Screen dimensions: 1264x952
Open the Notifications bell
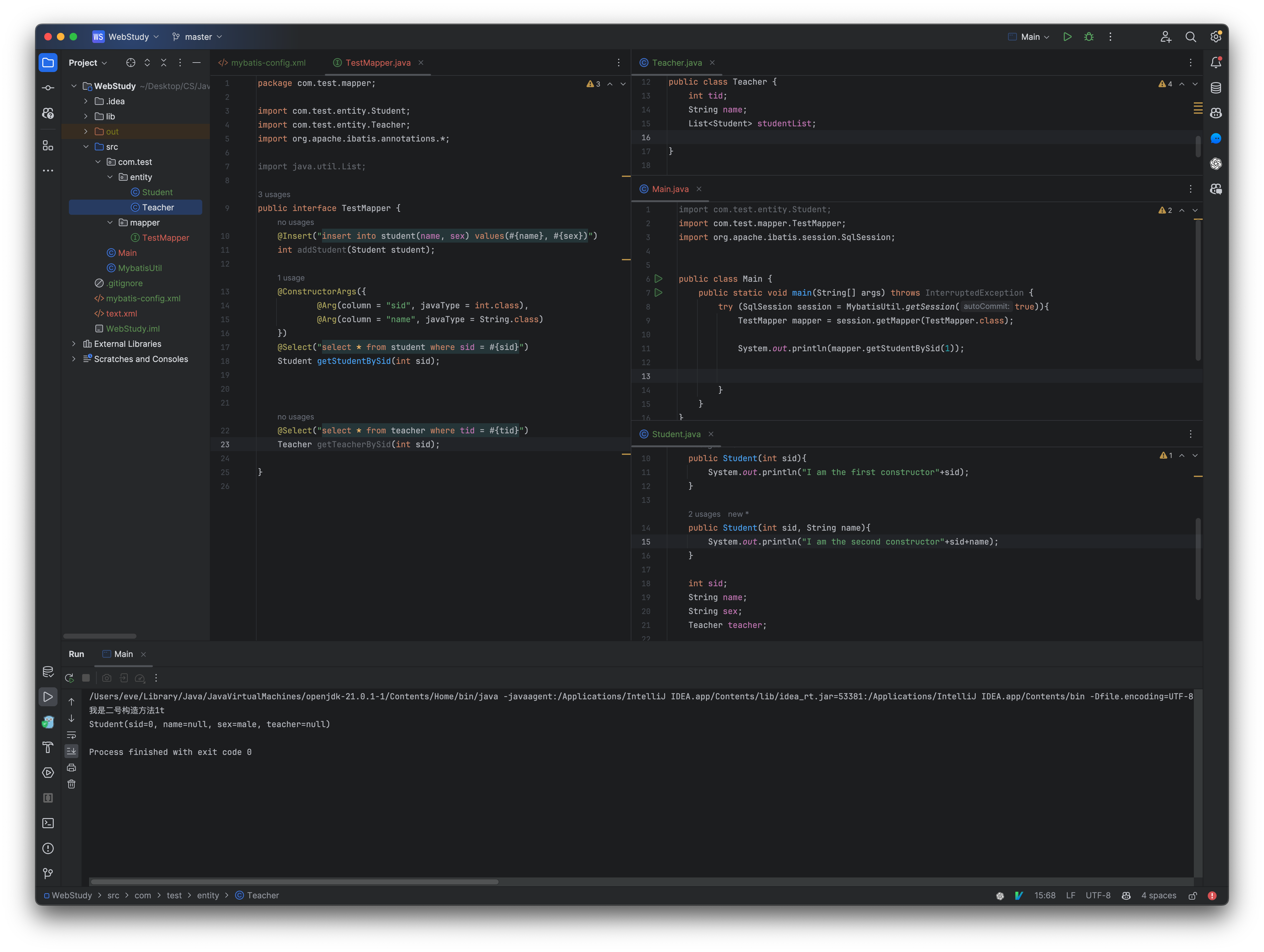[1216, 63]
